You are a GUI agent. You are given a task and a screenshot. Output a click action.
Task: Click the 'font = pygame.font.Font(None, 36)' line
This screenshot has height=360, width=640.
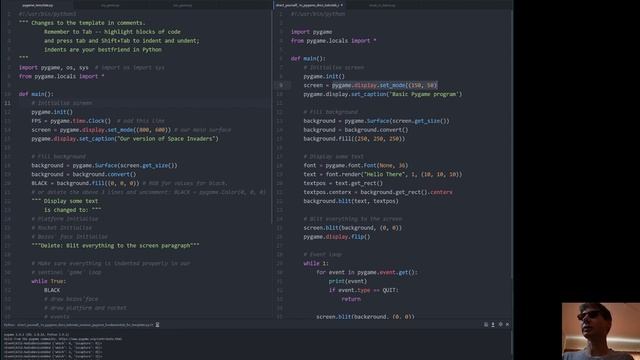pyautogui.click(x=356, y=165)
